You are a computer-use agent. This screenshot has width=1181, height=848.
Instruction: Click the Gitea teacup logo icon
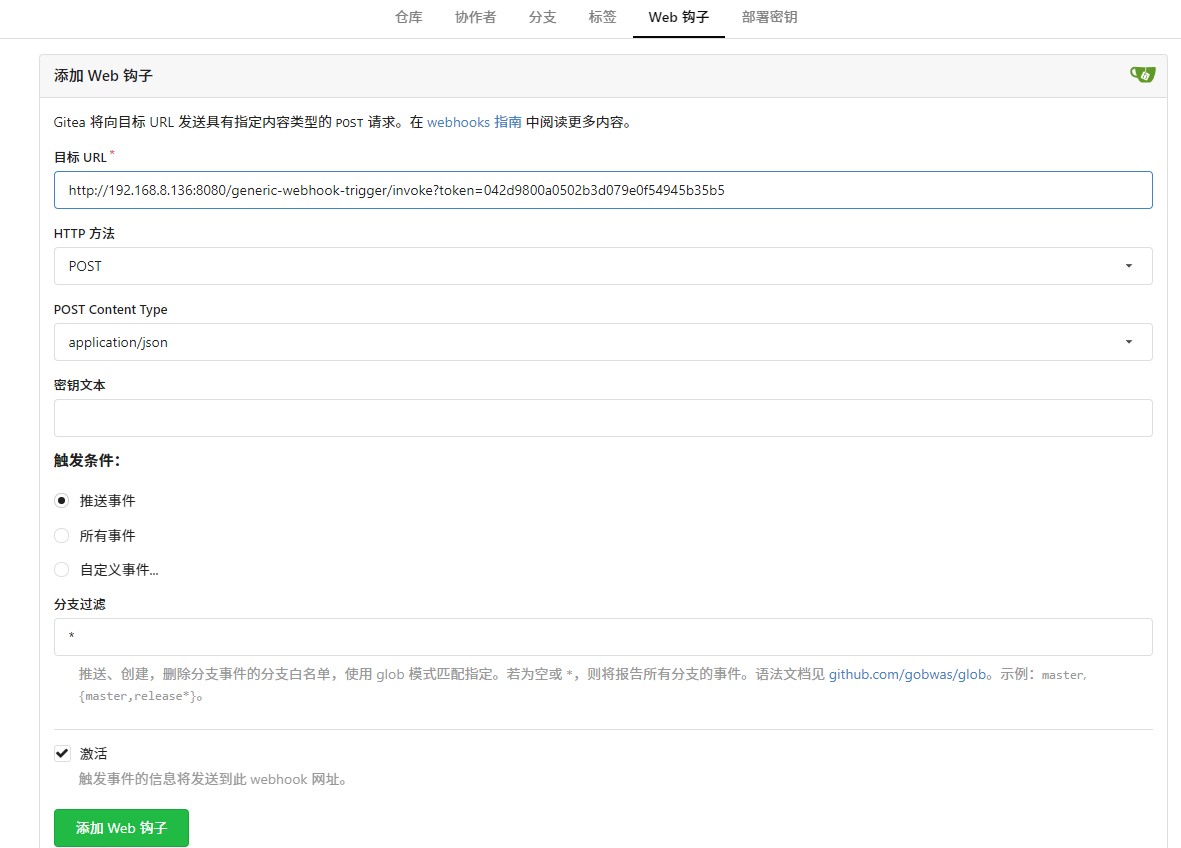click(1143, 74)
